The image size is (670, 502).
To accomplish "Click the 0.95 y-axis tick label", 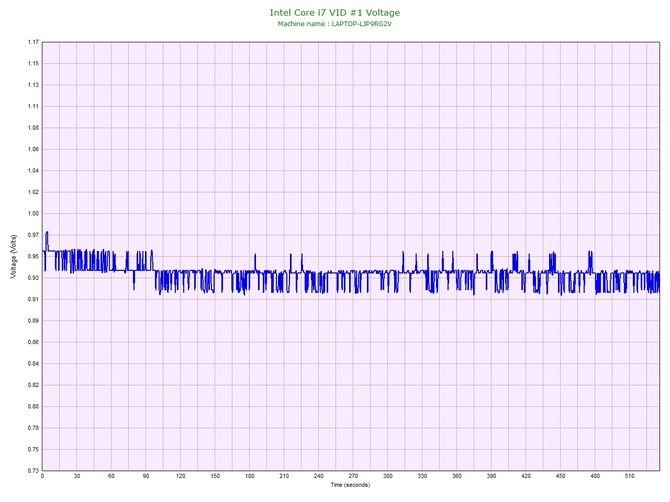I will (33, 256).
